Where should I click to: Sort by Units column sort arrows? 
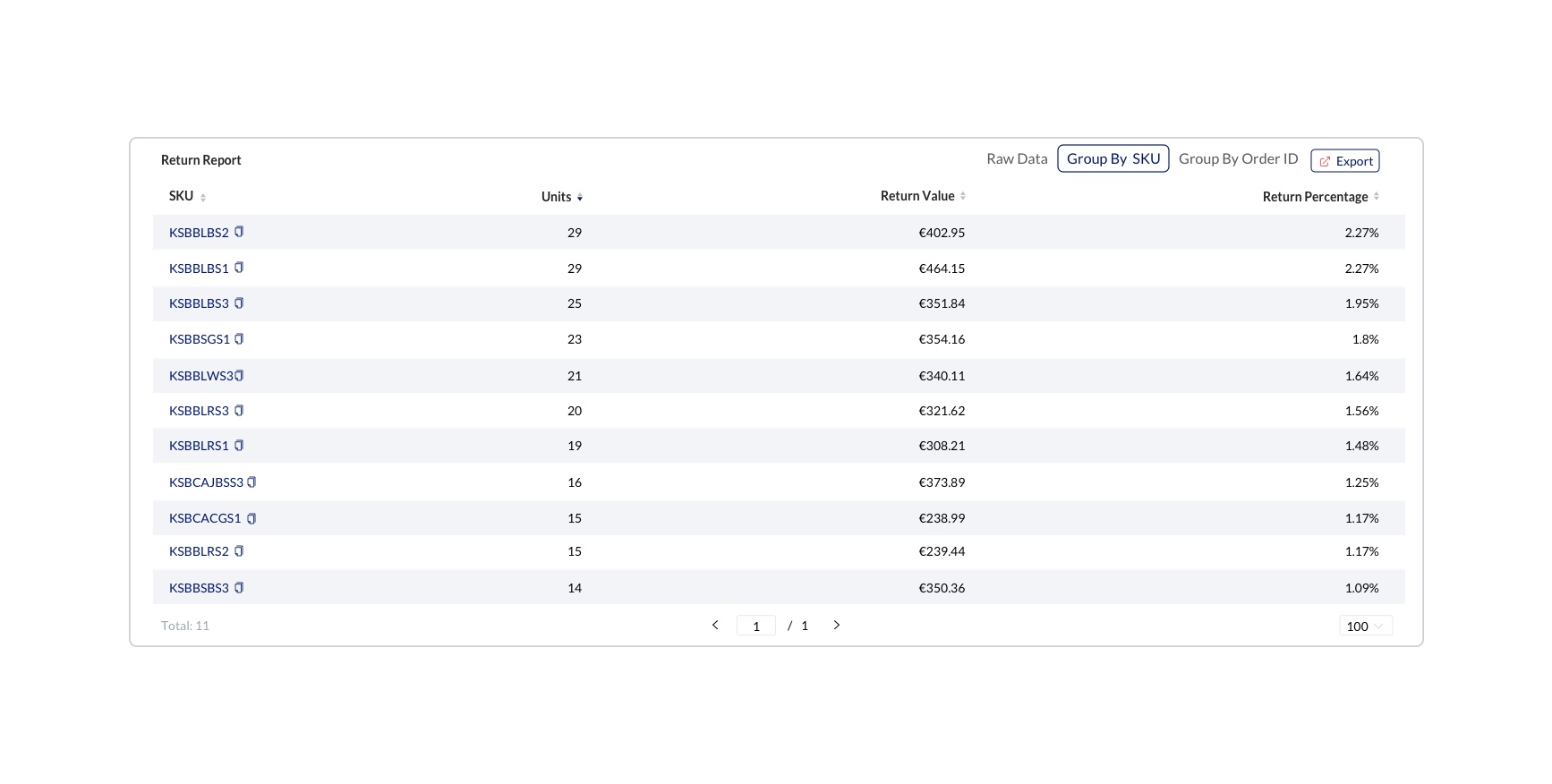coord(580,197)
